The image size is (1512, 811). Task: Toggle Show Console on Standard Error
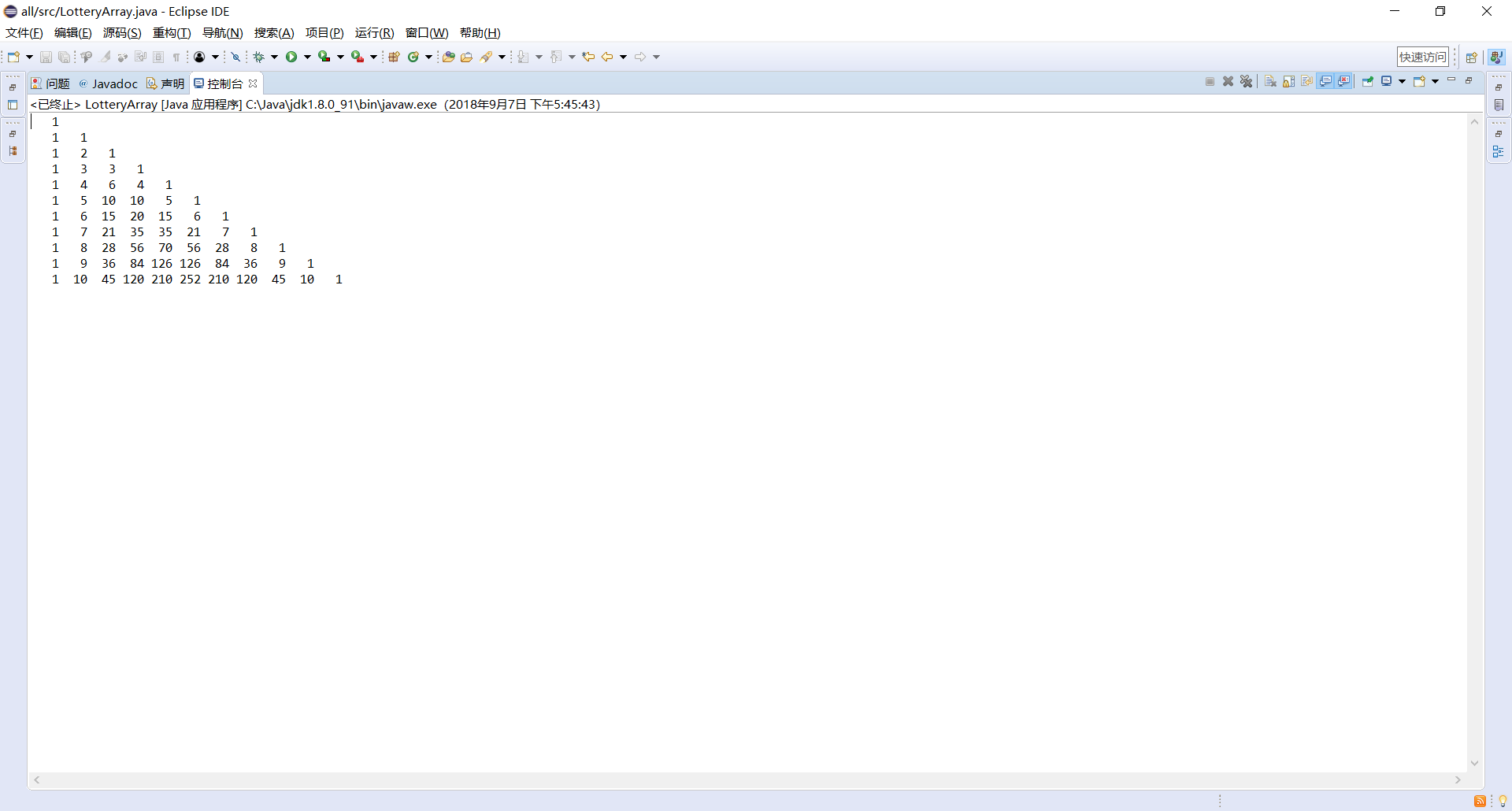(1343, 81)
